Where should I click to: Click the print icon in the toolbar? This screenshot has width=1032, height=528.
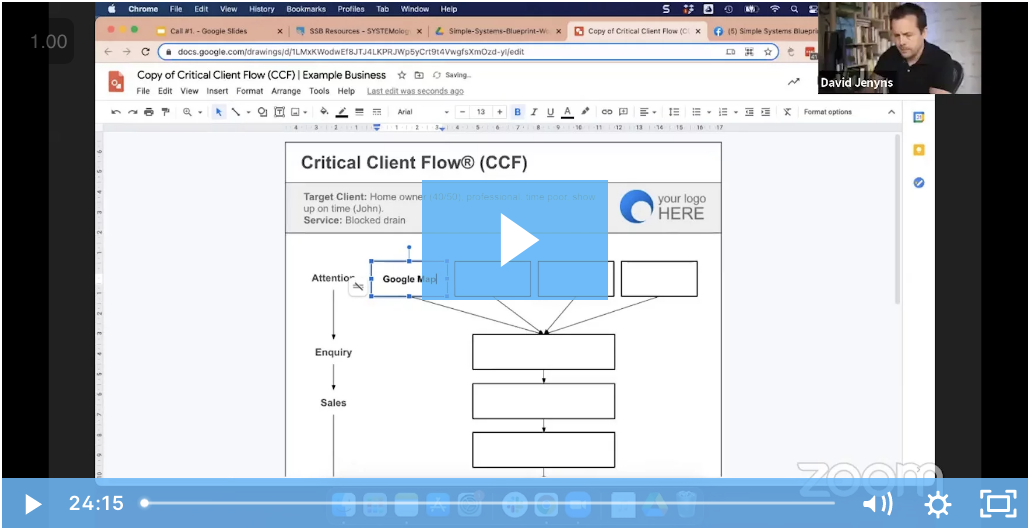click(149, 112)
